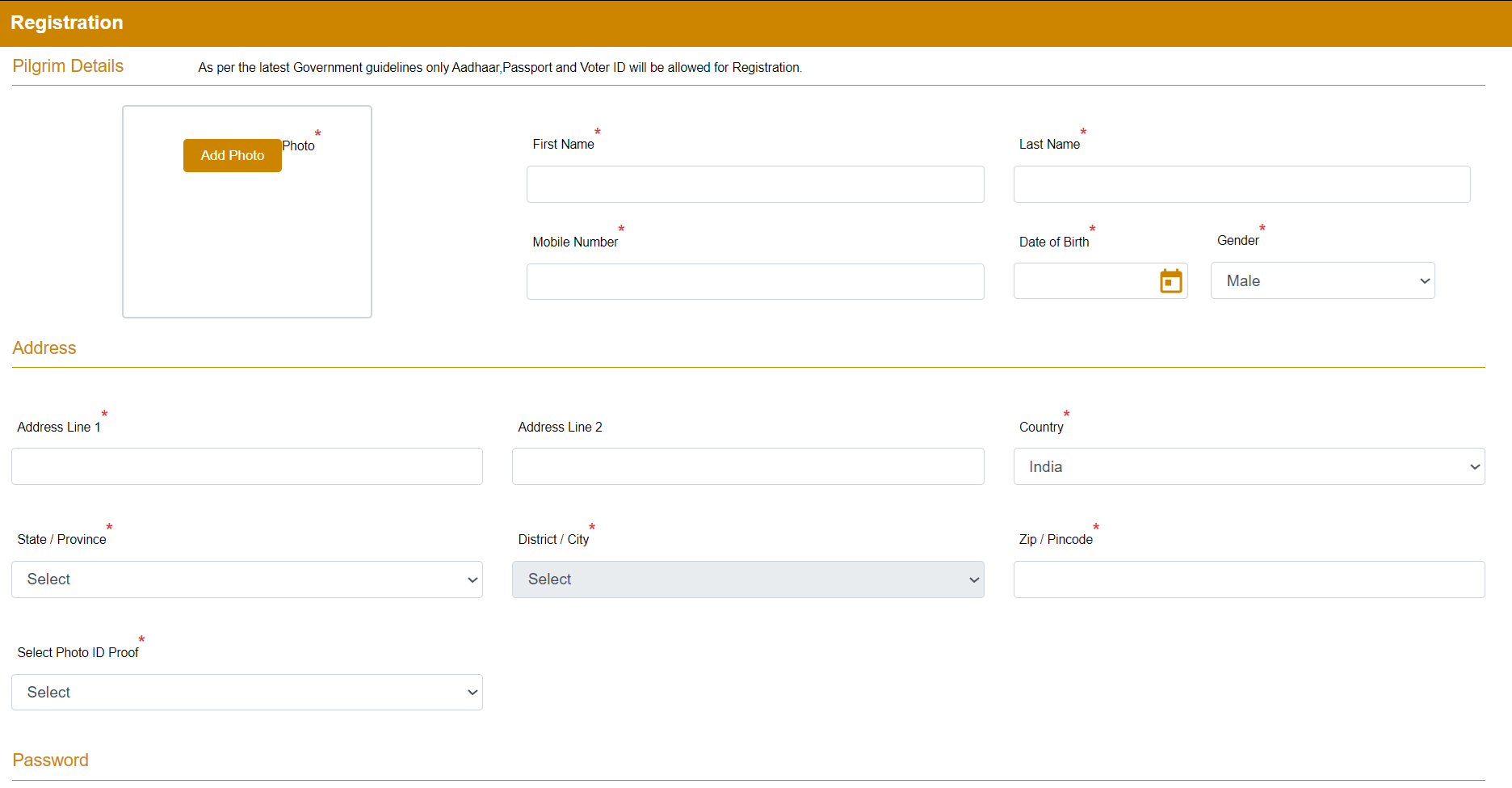This screenshot has width=1512, height=788.
Task: Click the Last Name input field
Action: click(x=1241, y=184)
